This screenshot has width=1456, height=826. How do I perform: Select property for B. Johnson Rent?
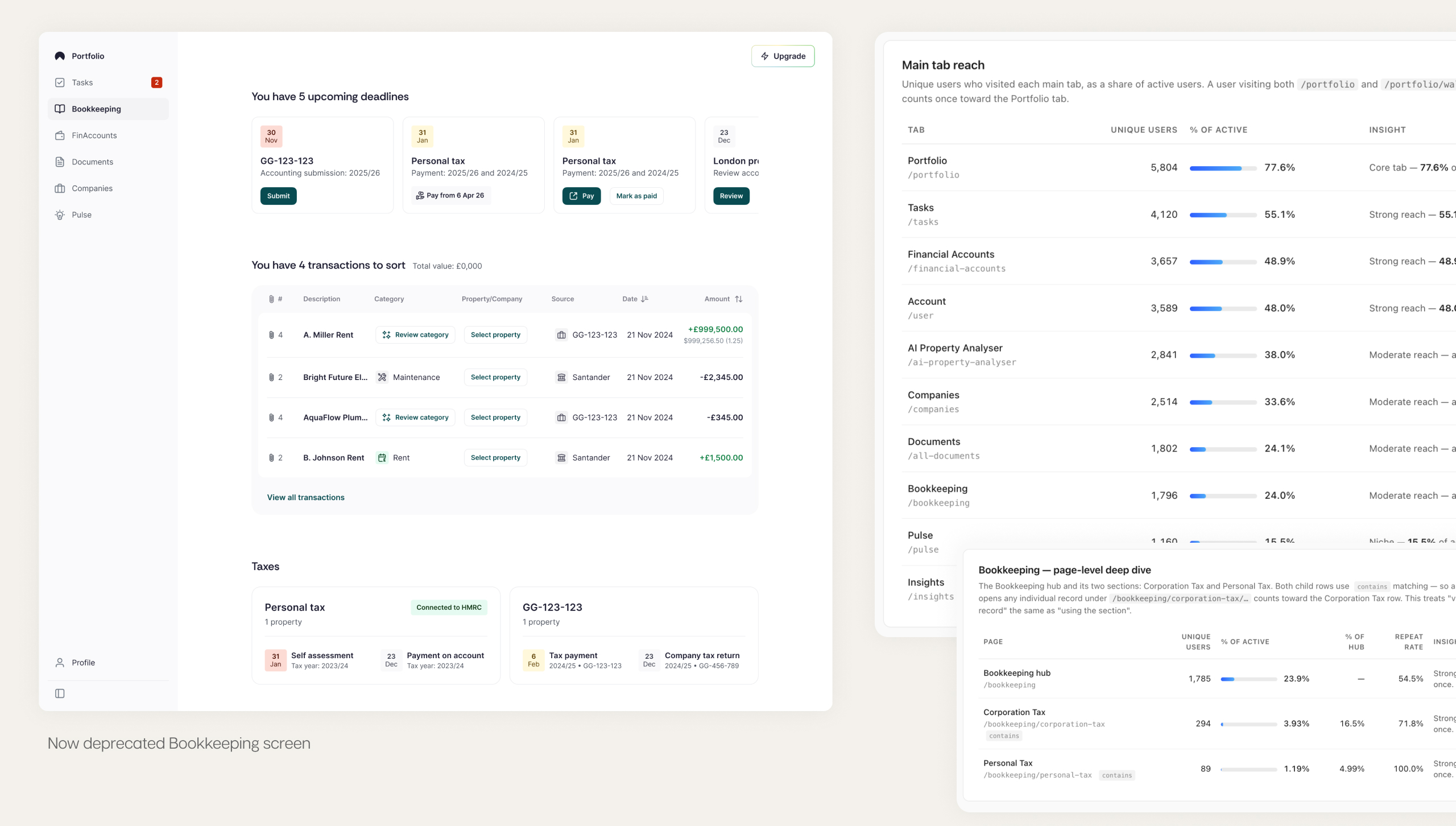(495, 457)
